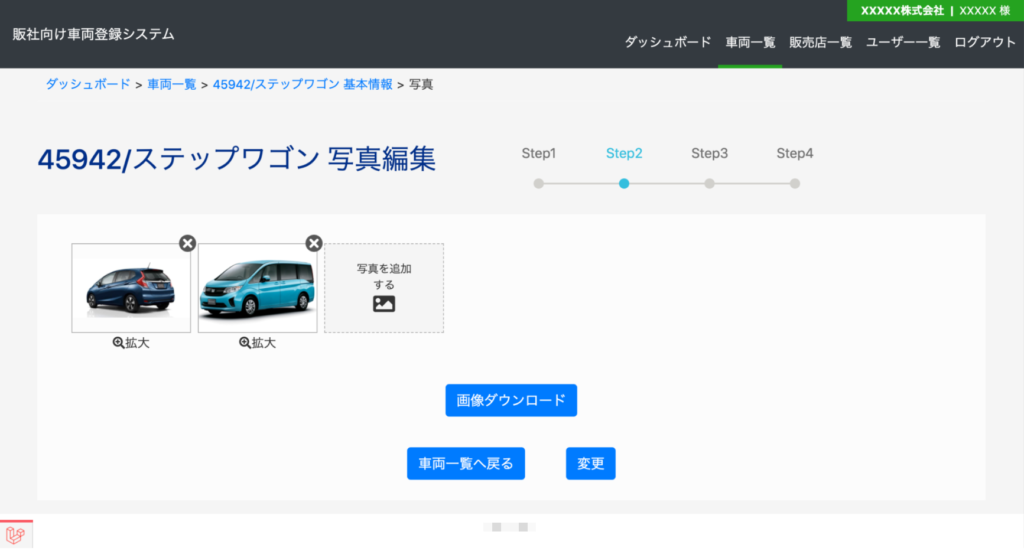
Task: Select the Step3 label
Action: pyautogui.click(x=709, y=153)
